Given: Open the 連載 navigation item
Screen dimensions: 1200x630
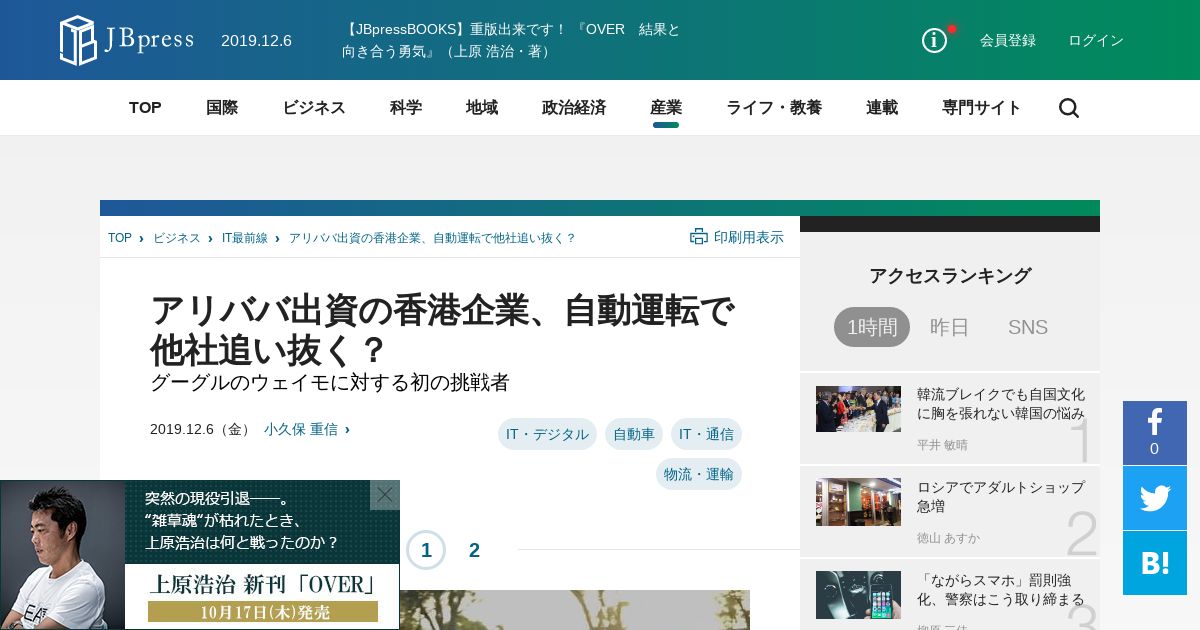Looking at the screenshot, I should [882, 108].
